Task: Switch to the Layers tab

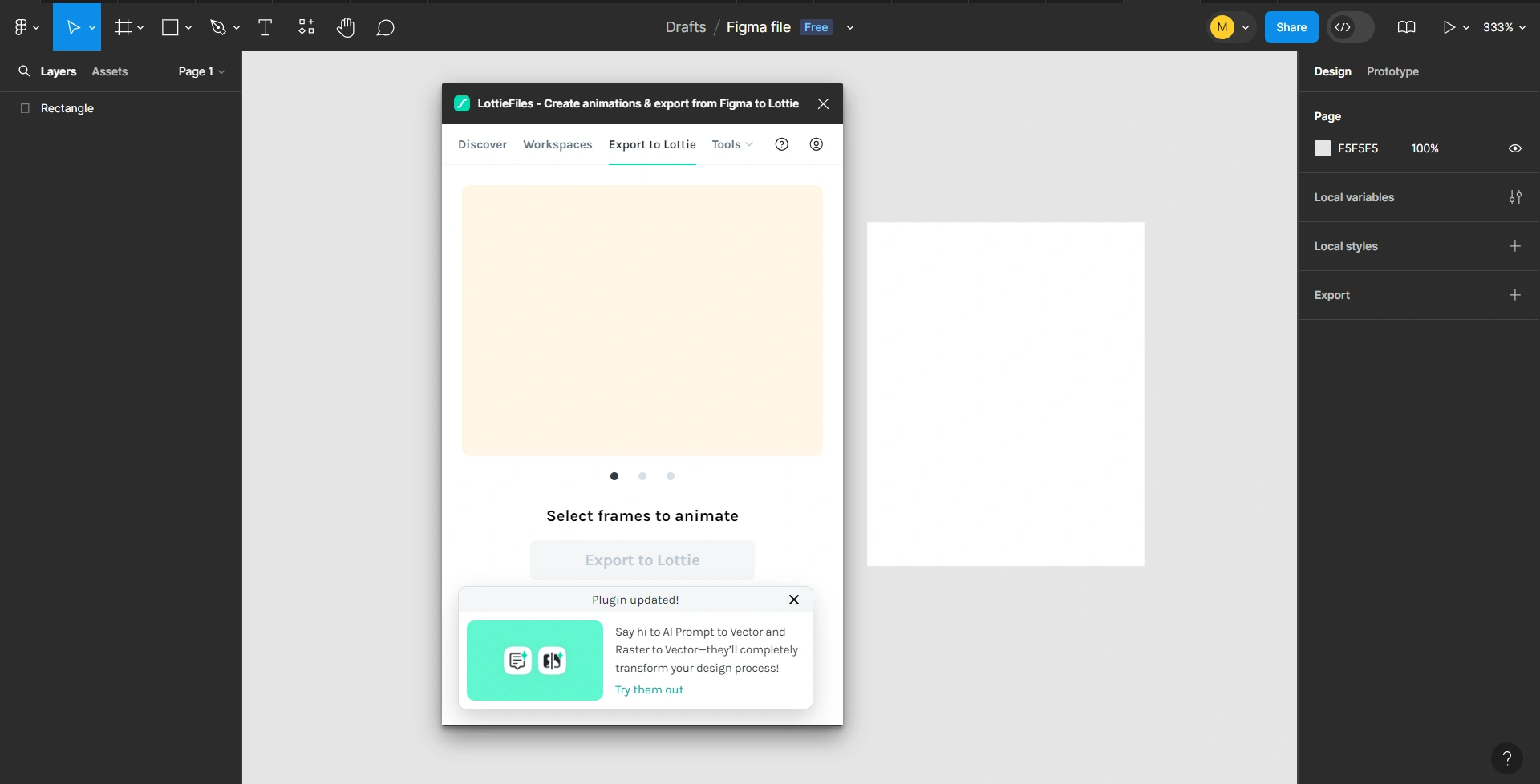Action: (59, 71)
